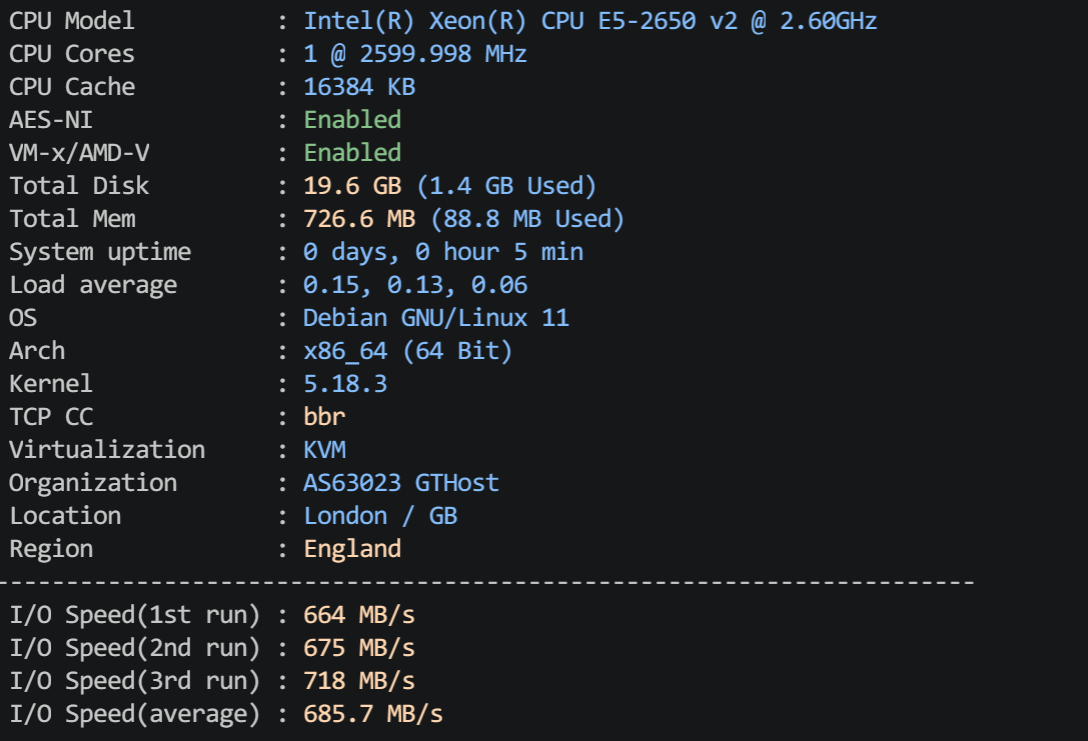Select the '1 @ 2599.998 MHz' cores value
Viewport: 1088px width, 741px height.
click(415, 54)
